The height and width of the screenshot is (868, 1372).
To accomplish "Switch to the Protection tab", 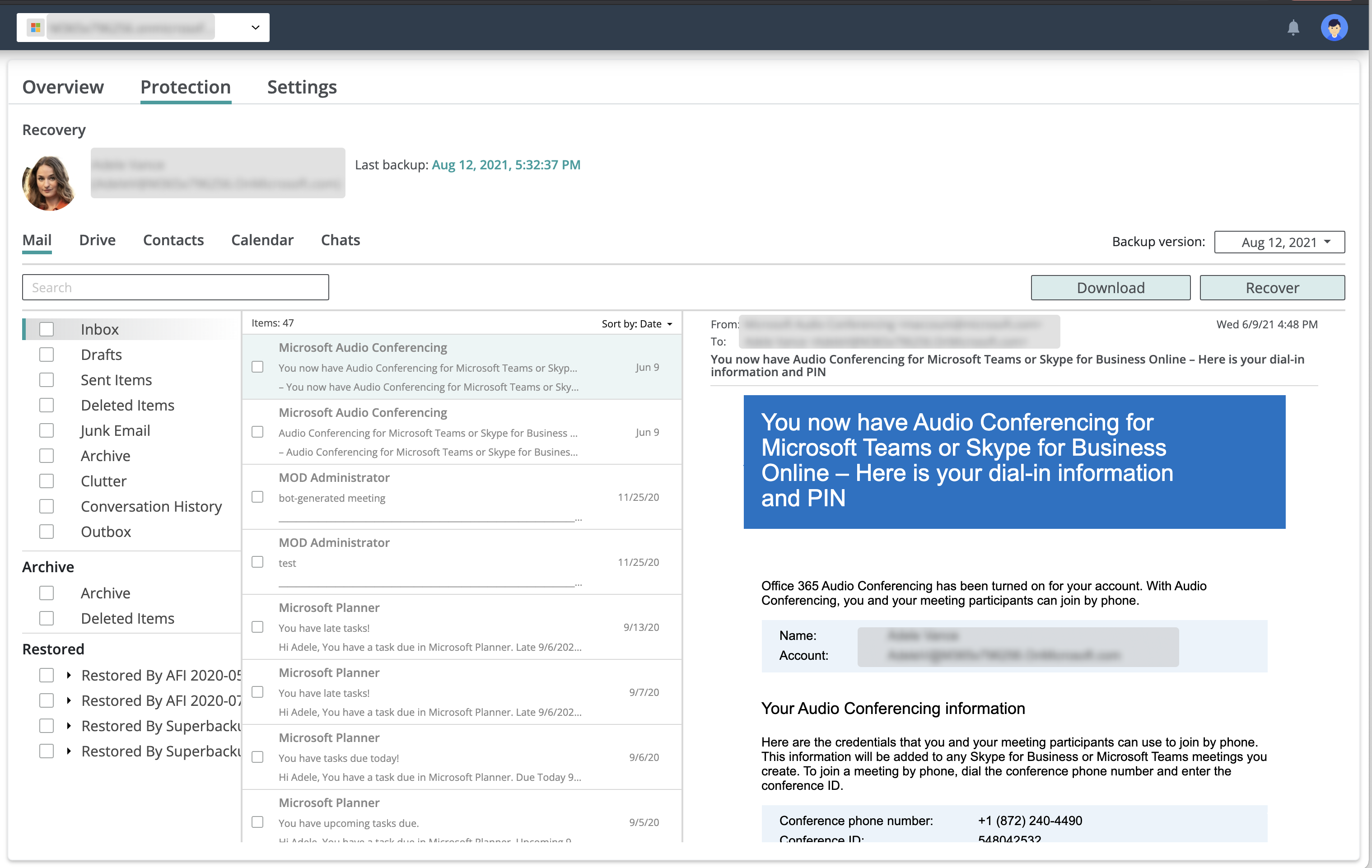I will (186, 87).
